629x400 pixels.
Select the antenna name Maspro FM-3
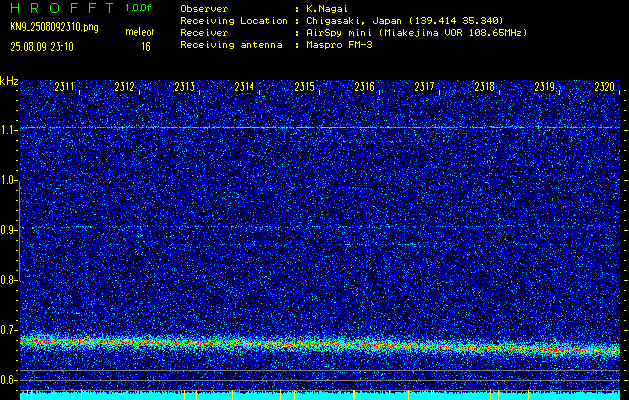click(x=339, y=45)
